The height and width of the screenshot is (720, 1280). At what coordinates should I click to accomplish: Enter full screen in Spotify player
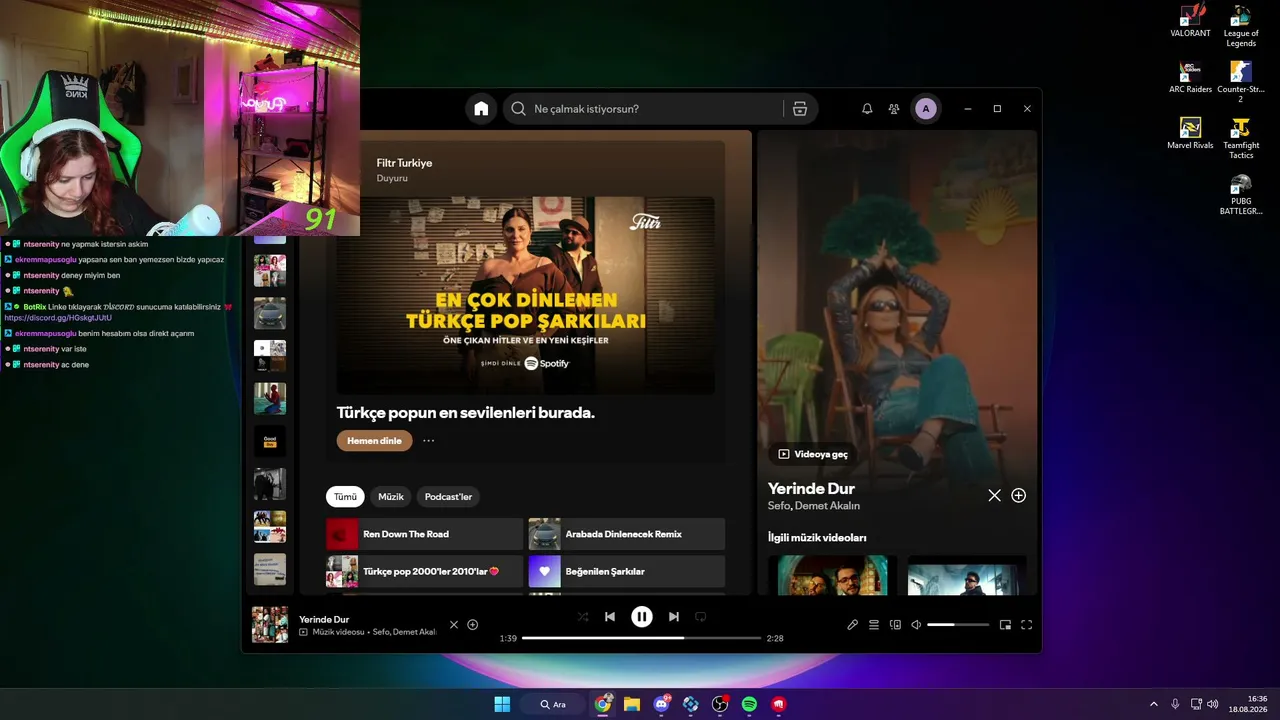(1026, 625)
